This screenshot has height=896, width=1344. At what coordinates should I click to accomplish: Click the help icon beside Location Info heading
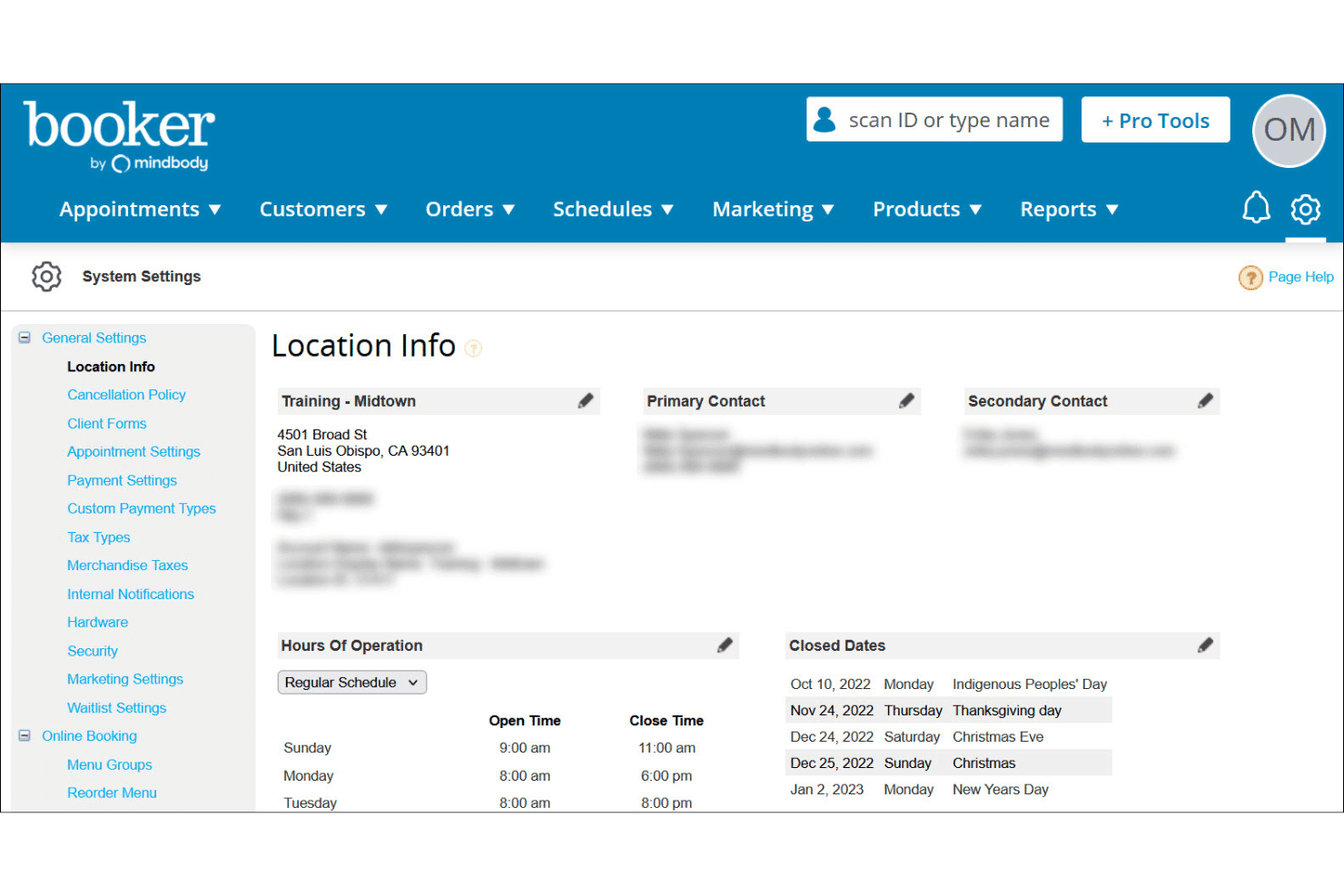click(473, 348)
